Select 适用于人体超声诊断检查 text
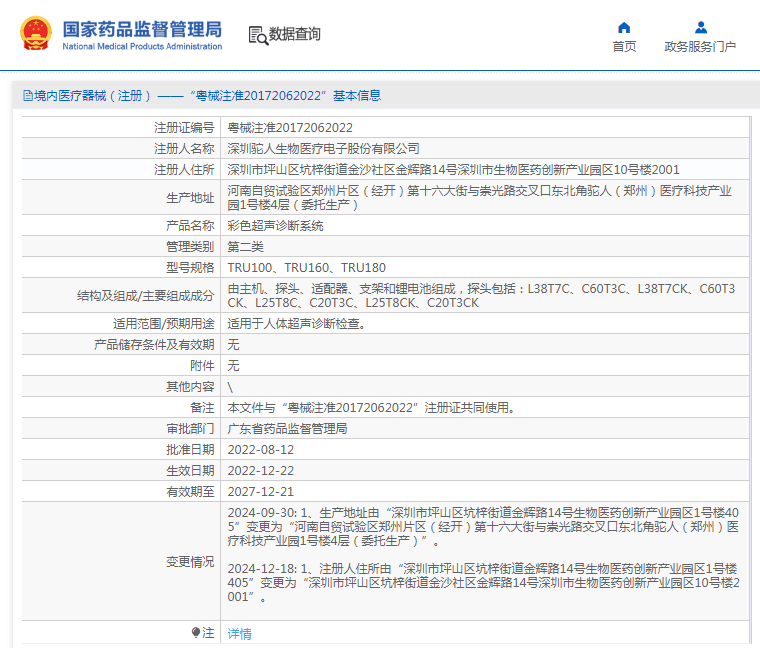This screenshot has height=648, width=760. point(296,323)
